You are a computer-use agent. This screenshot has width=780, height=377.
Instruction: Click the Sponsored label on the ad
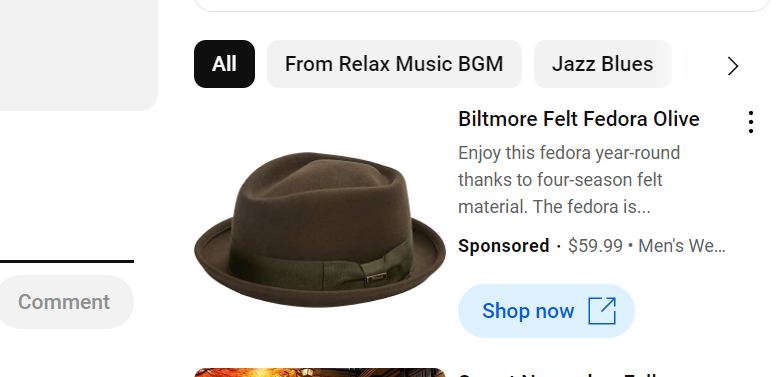(503, 246)
